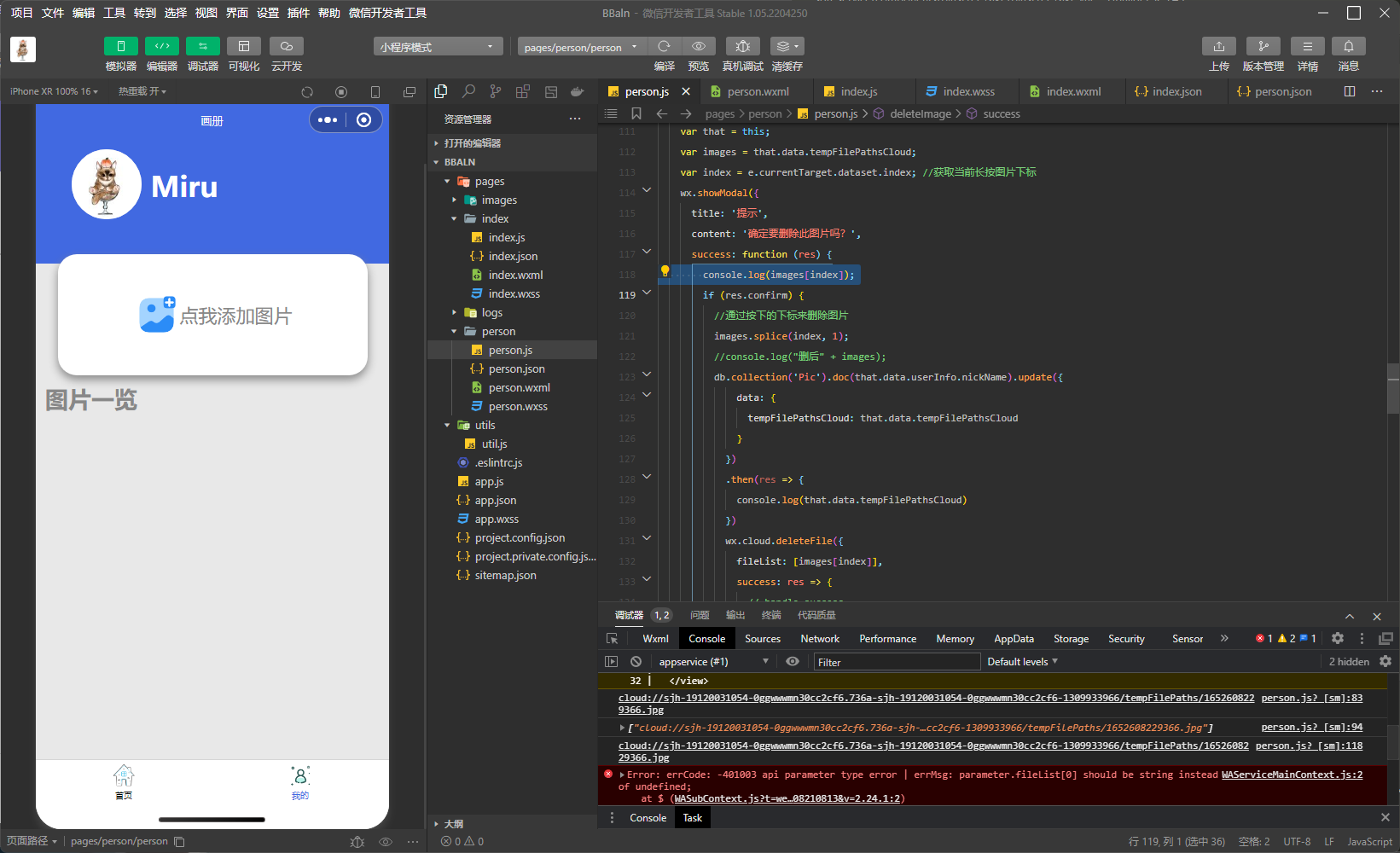Open the Visualization tool
Screen dimensions: 1400x853
(x=244, y=46)
